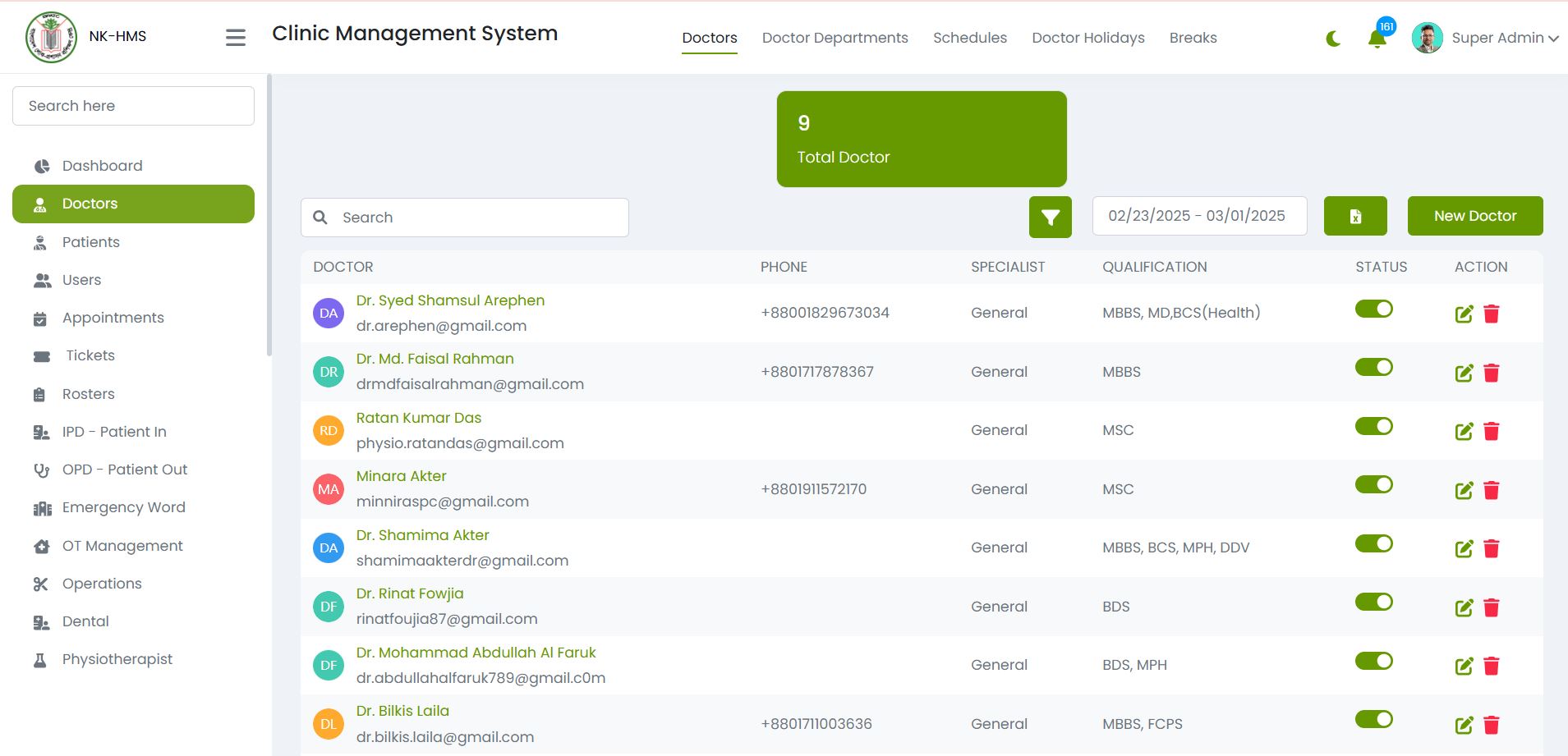
Task: Toggle status for Ratan Kumar Das
Action: click(1374, 426)
